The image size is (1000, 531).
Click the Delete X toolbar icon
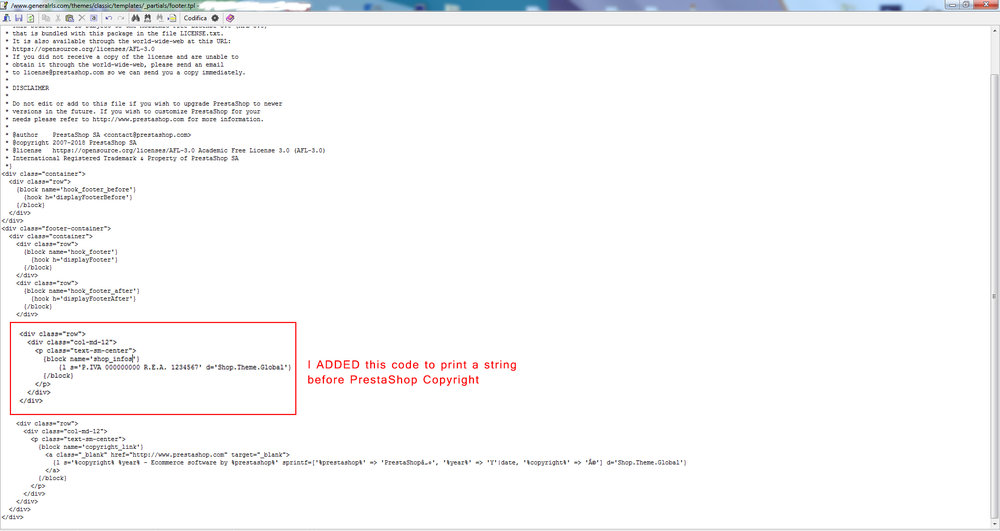(x=82, y=18)
